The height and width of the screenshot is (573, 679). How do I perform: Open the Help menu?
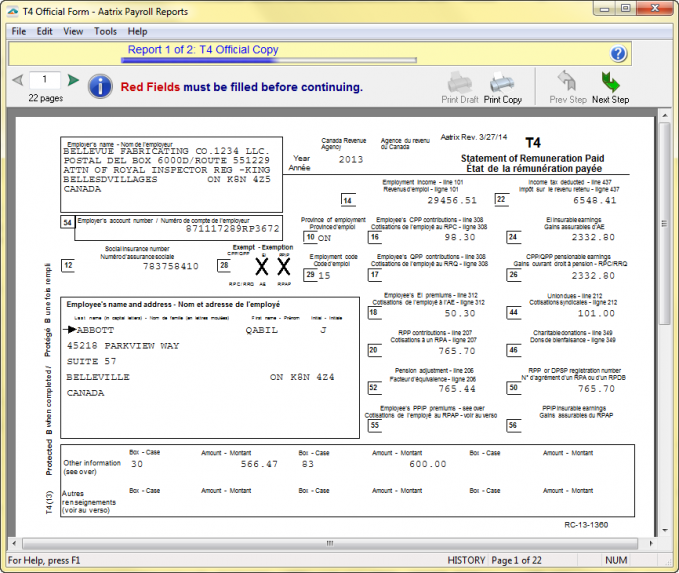point(137,31)
